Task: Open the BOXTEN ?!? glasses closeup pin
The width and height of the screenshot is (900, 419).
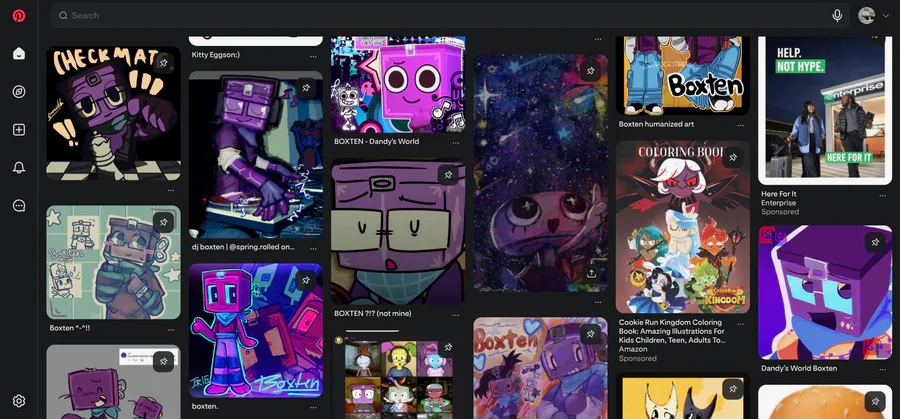Action: click(x=398, y=232)
